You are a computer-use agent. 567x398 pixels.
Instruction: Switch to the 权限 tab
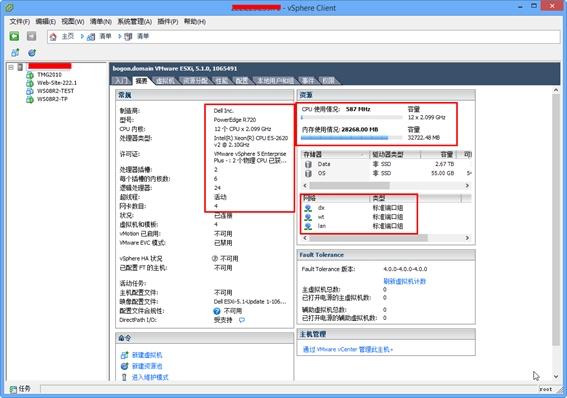click(329, 81)
